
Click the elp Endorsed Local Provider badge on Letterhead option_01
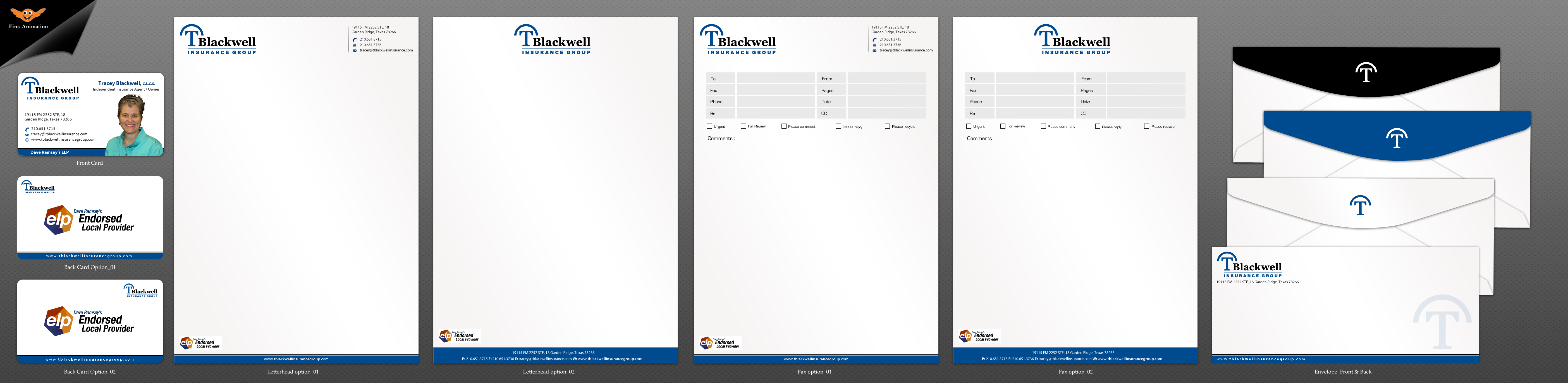click(200, 343)
